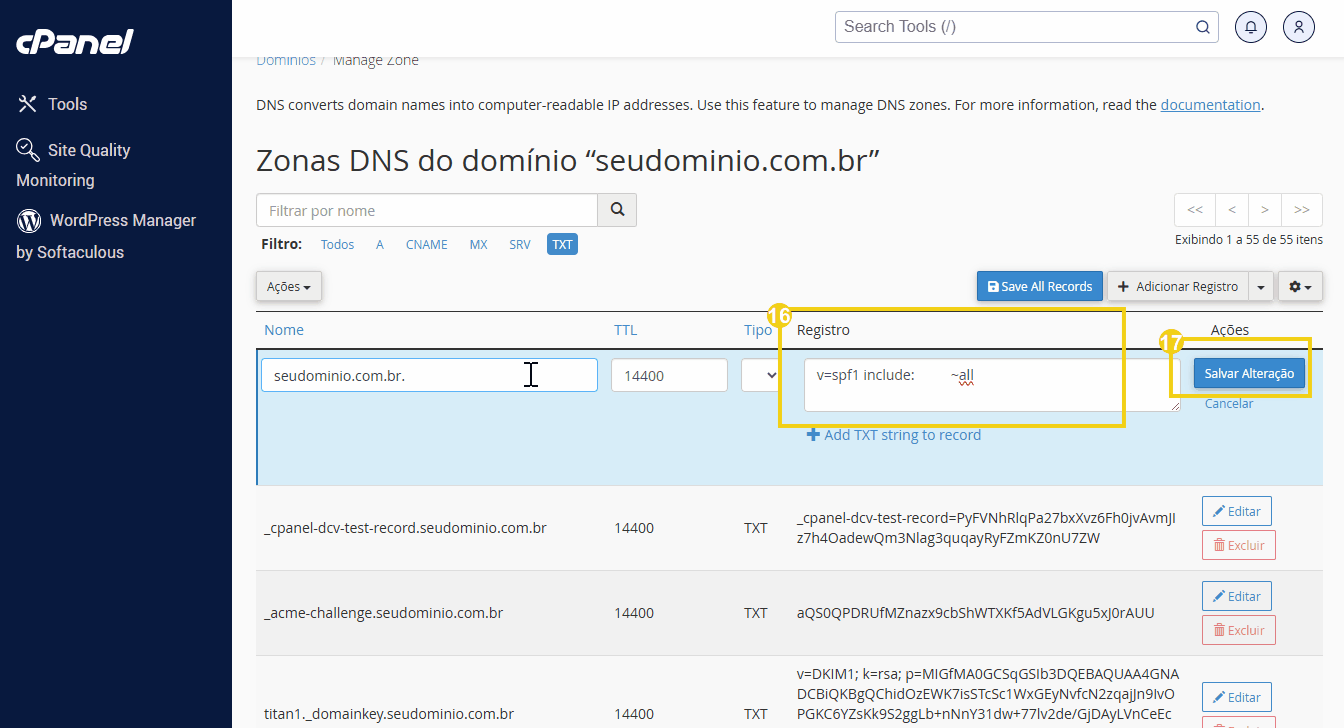Image resolution: width=1344 pixels, height=728 pixels.
Task: Click the Exibindo 1 a 55 de 55 itens text
Action: tap(1249, 240)
